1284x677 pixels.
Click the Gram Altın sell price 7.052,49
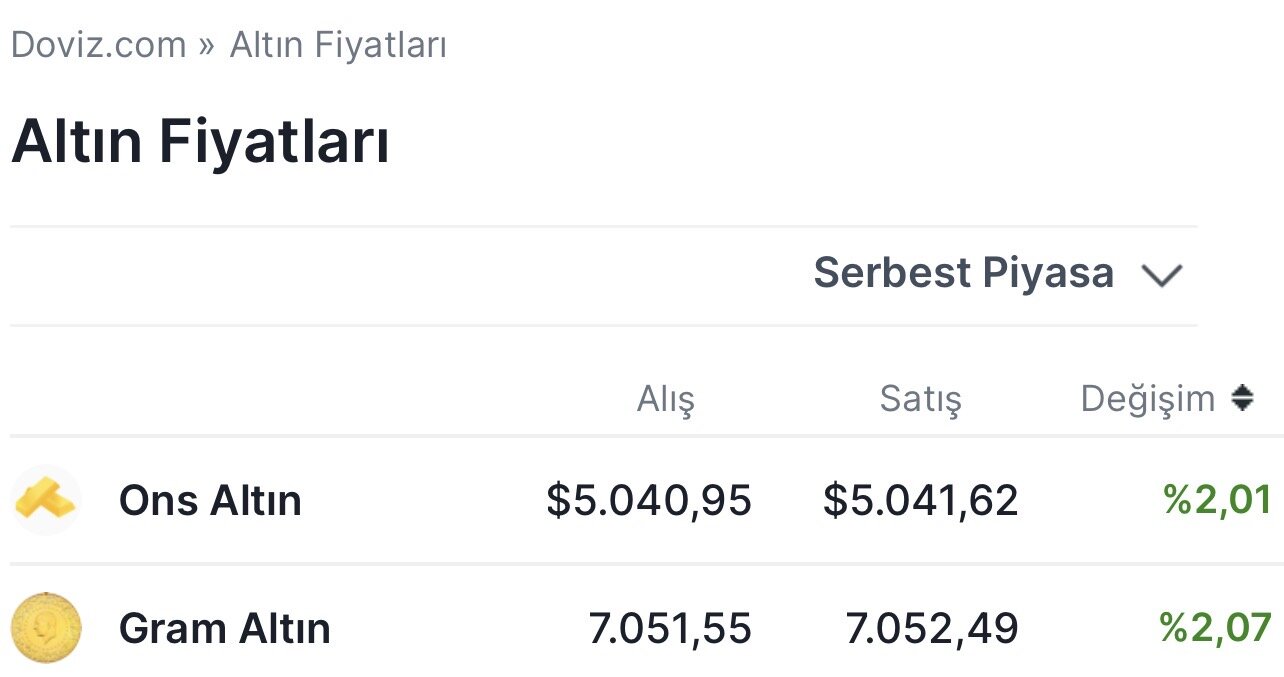(x=932, y=629)
